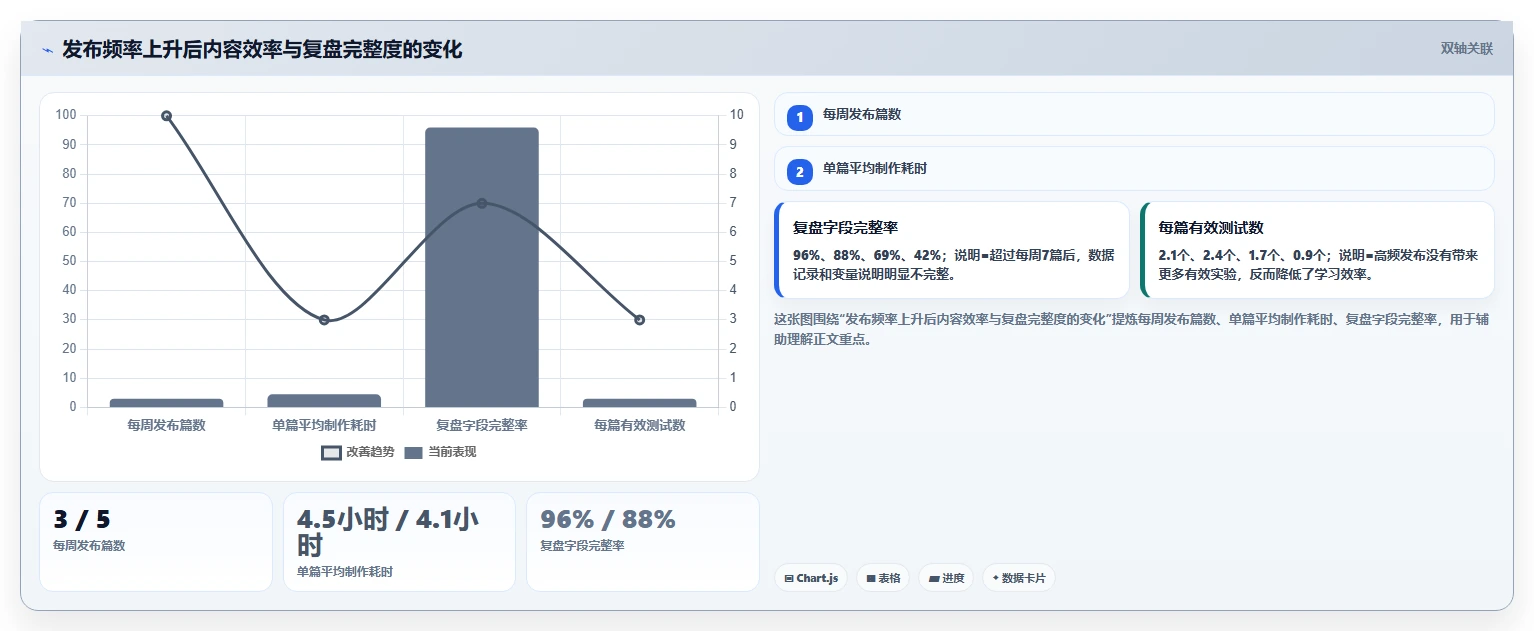
Task: Open the 单篇平均制作耗时 list row
Action: point(1134,168)
